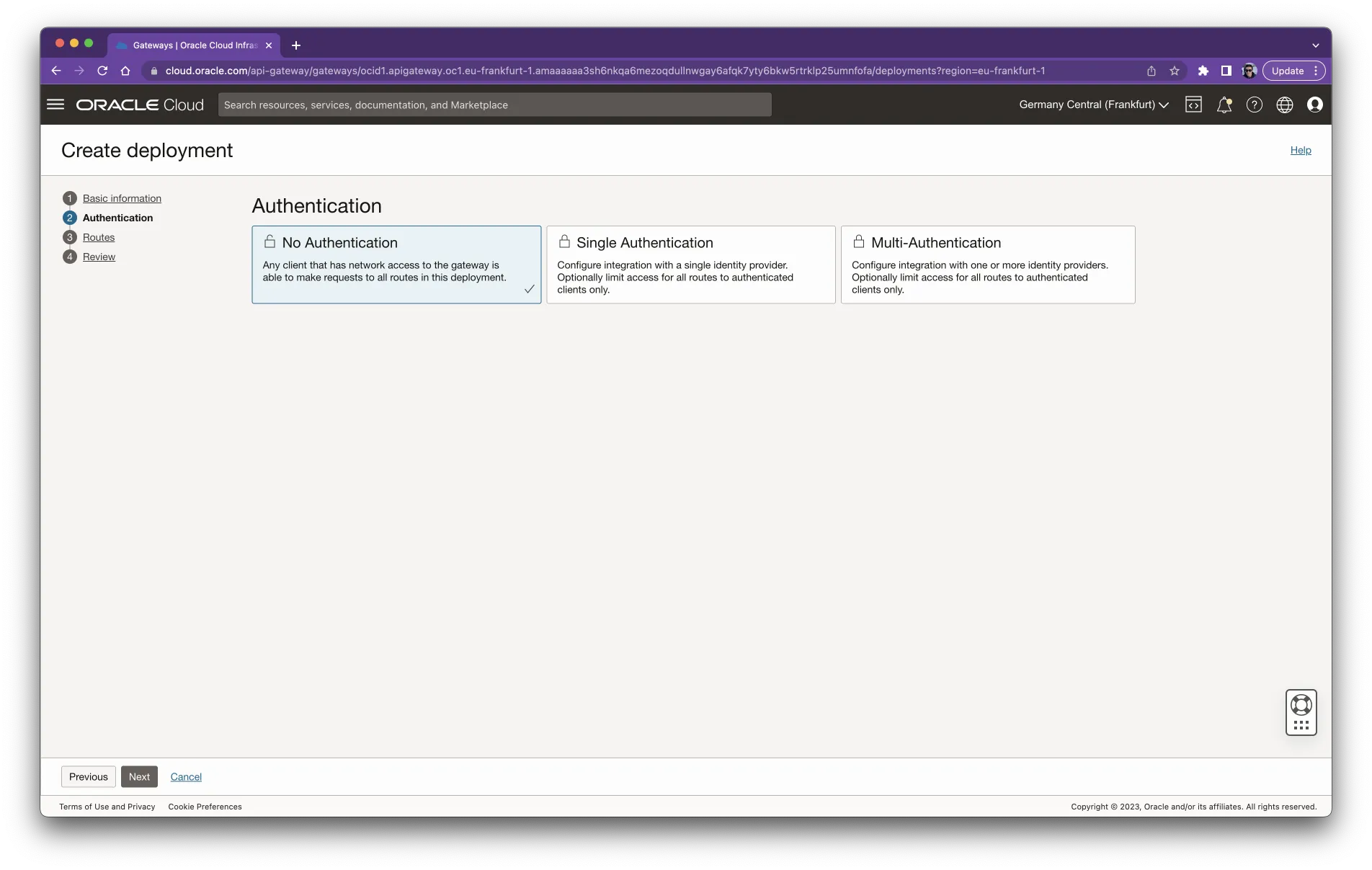1372x870 pixels.
Task: Reload the page with refresh icon
Action: [102, 71]
